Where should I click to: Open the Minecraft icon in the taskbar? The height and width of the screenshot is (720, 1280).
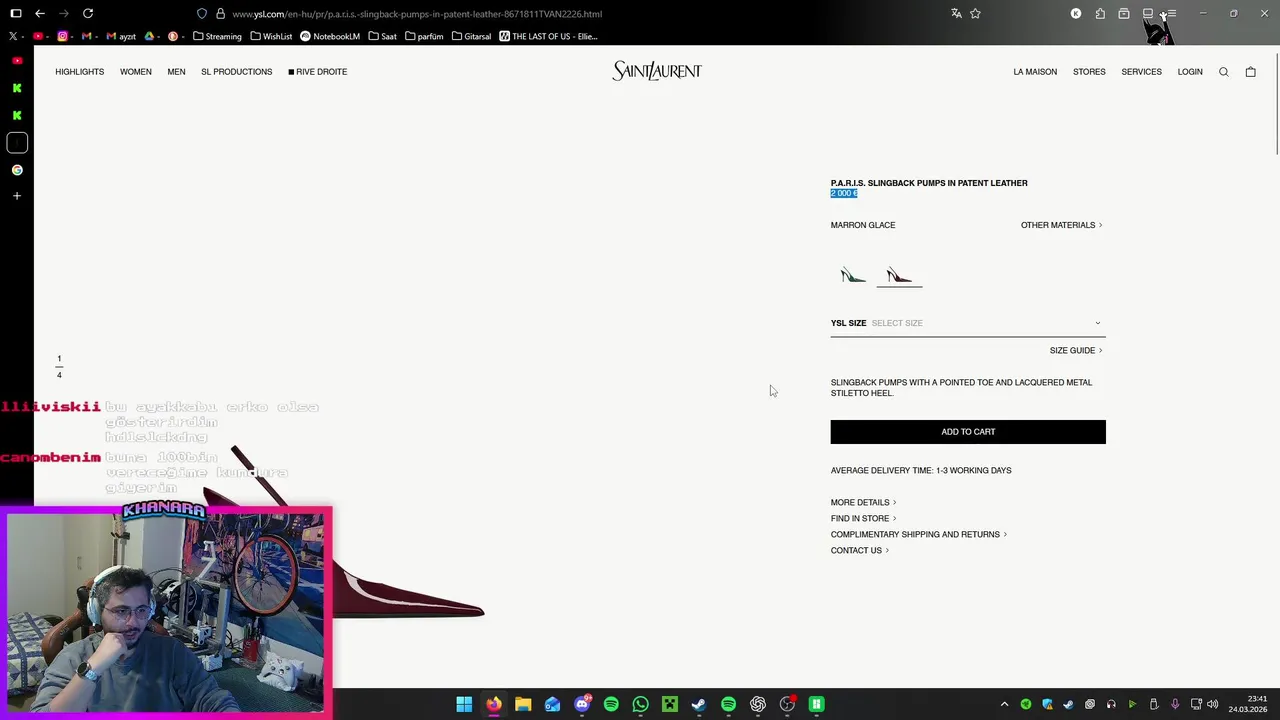670,704
